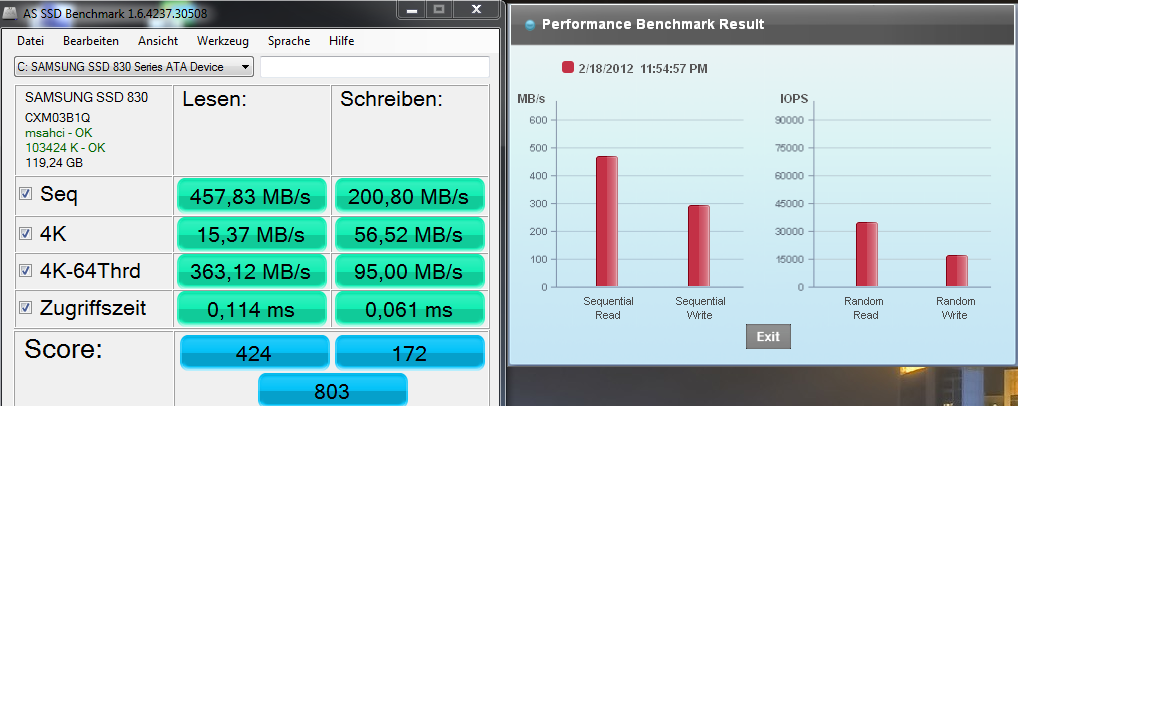Viewport: 1152px width, 720px height.
Task: Select the 4K-64Thrd write value 95,00 MB/s
Action: click(409, 271)
